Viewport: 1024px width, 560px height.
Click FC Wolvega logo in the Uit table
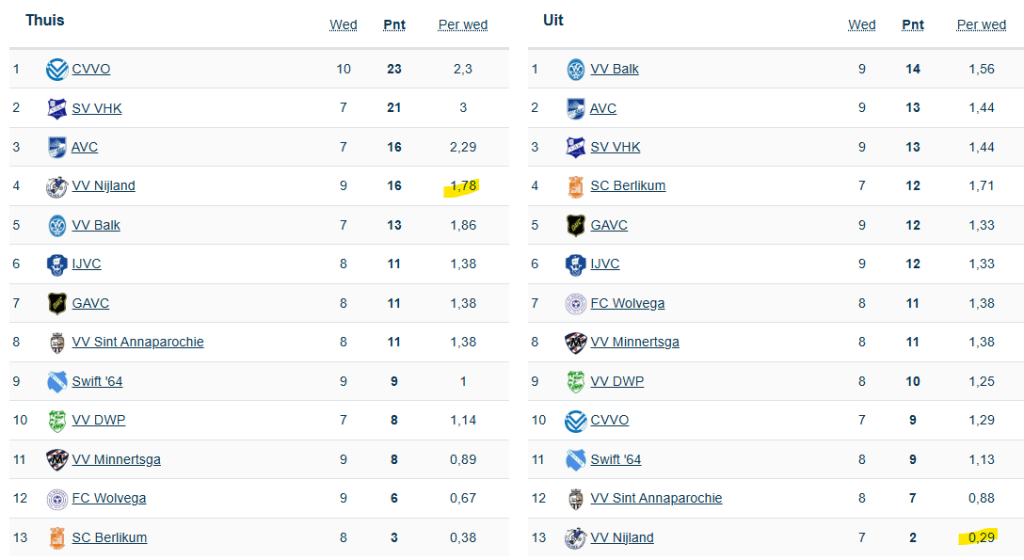coord(575,304)
